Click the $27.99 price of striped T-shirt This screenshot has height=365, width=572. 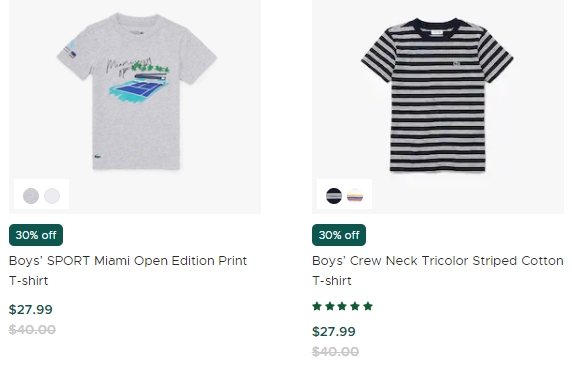[334, 331]
